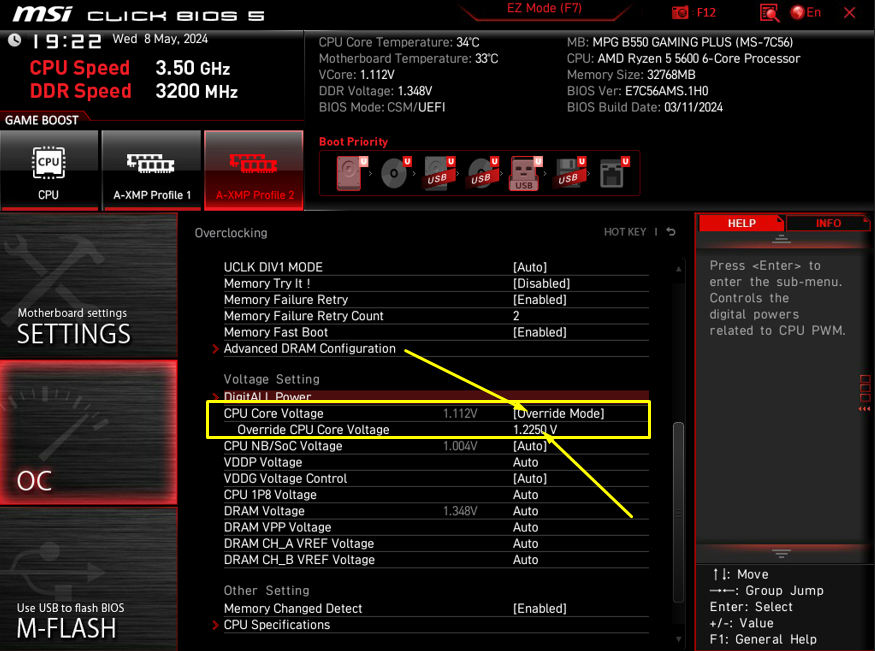The image size is (875, 651).
Task: Open the OC overclocking section
Action: [89, 433]
